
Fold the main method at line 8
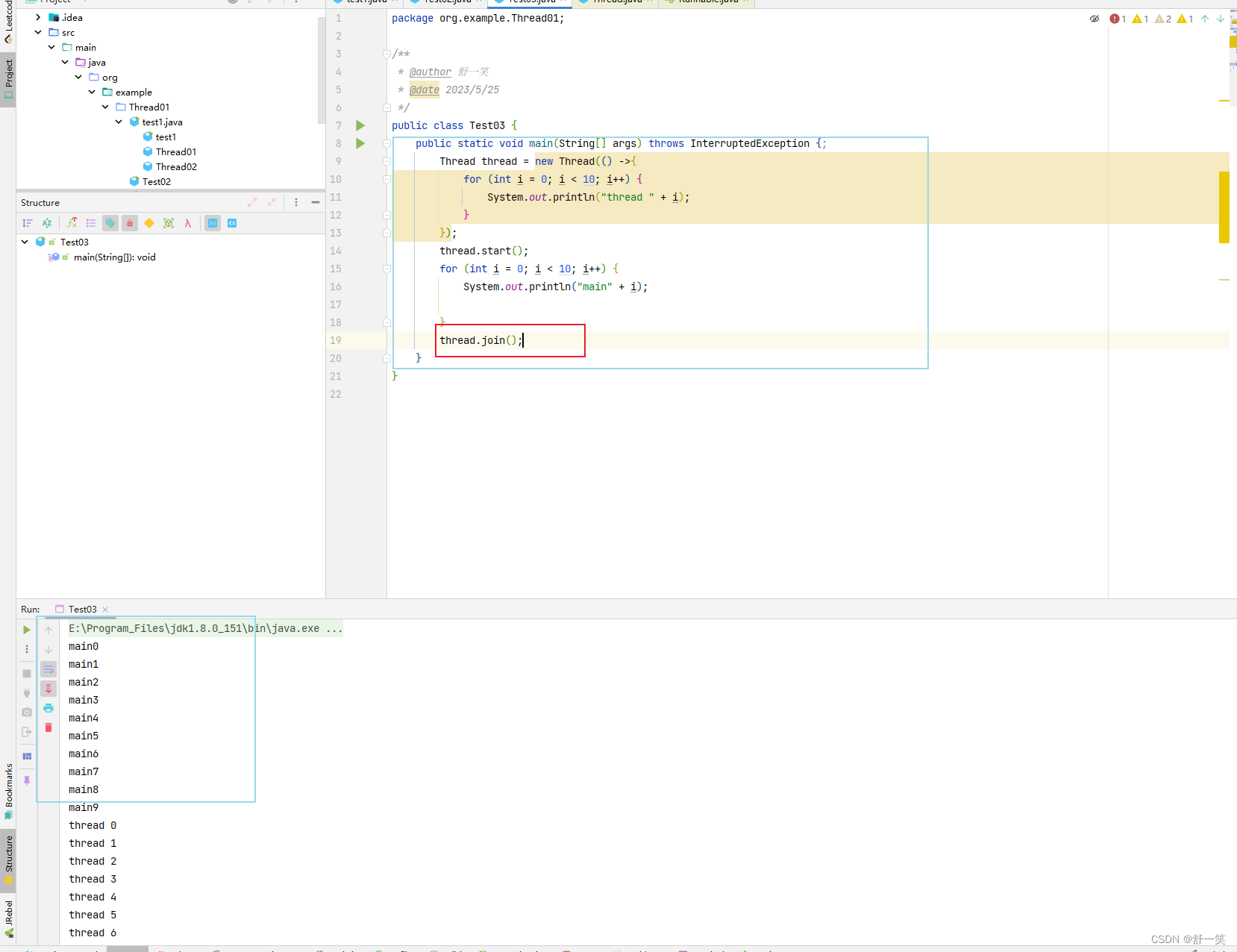(386, 143)
